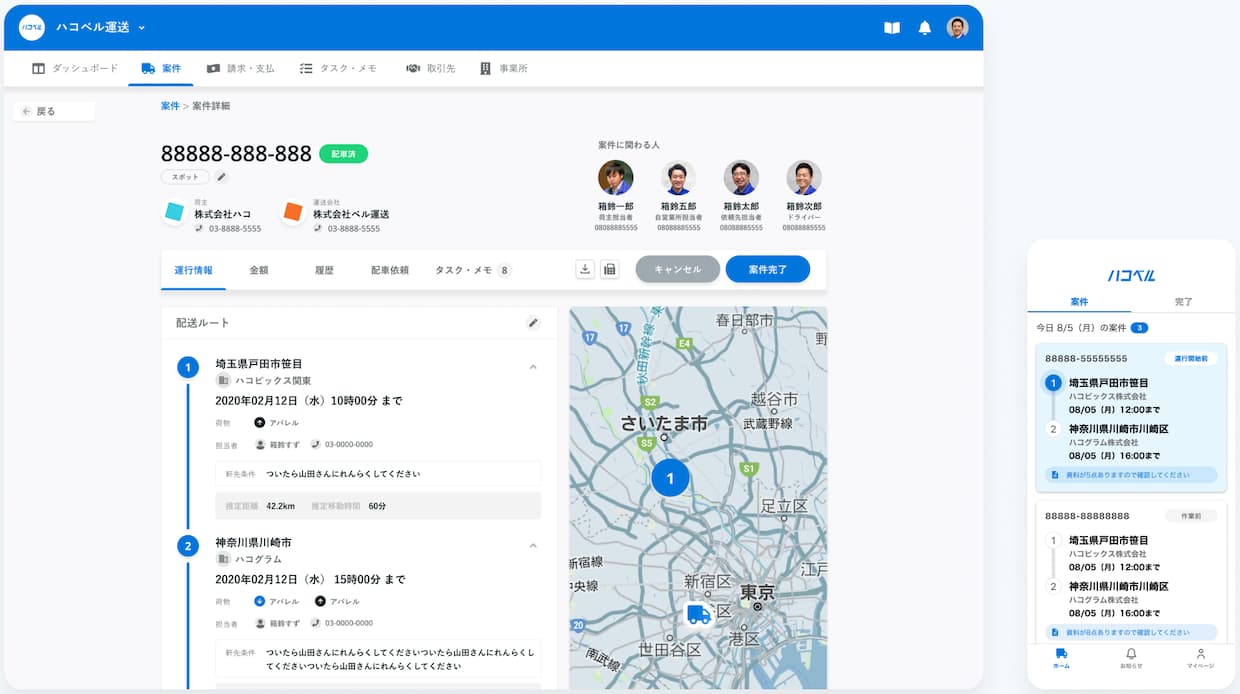Open job card 88888-55555555 in mobile app
The image size is (1240, 694).
point(1131,418)
